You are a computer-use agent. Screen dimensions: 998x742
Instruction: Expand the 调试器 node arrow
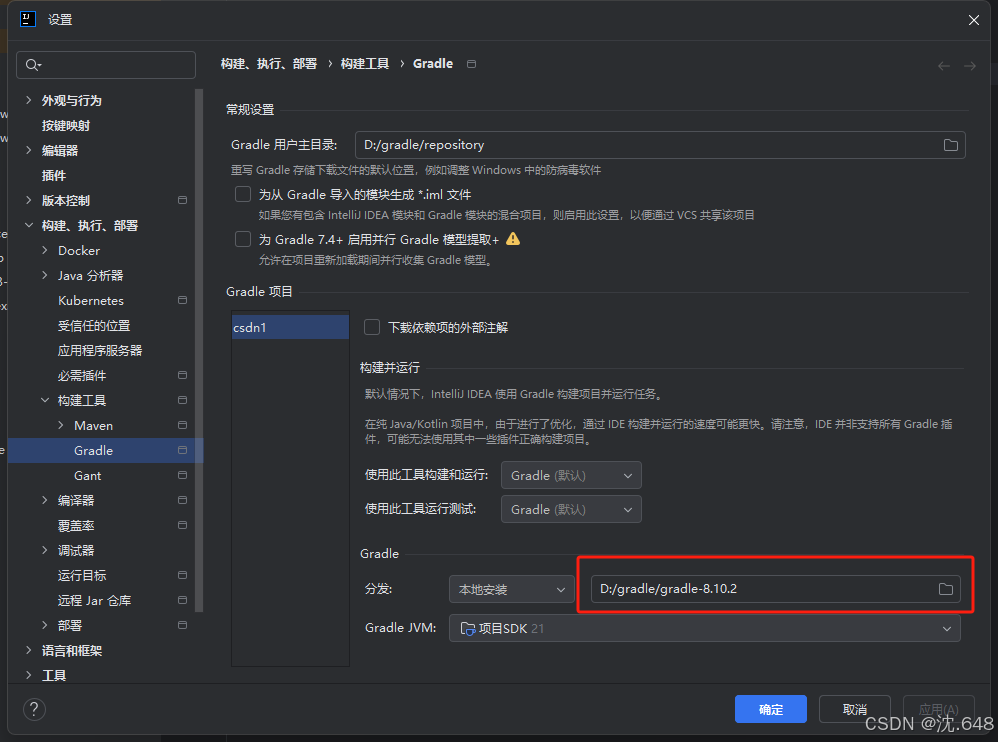(45, 550)
